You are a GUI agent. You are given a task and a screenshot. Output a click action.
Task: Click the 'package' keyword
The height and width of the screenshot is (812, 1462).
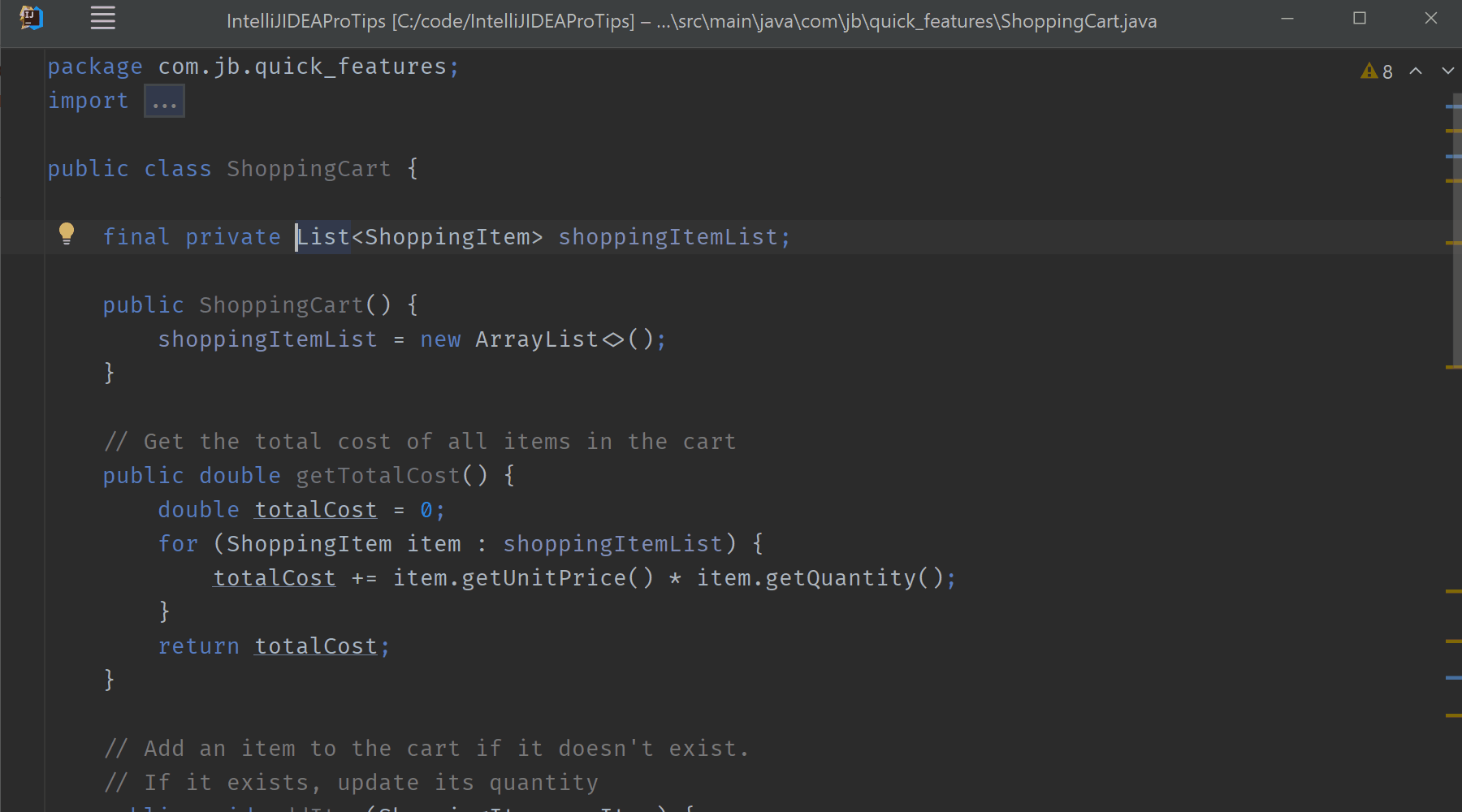95,67
